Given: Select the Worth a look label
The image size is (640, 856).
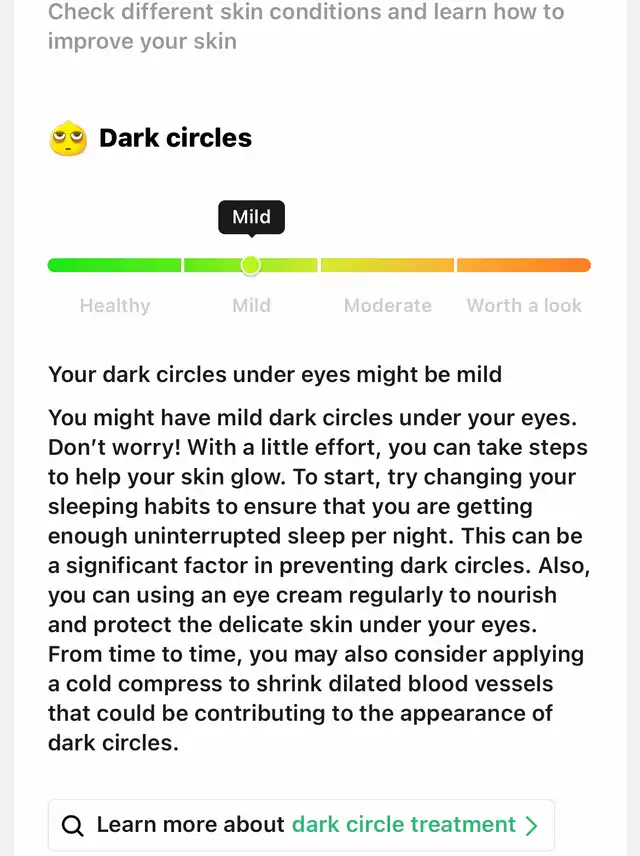Looking at the screenshot, I should click(524, 306).
